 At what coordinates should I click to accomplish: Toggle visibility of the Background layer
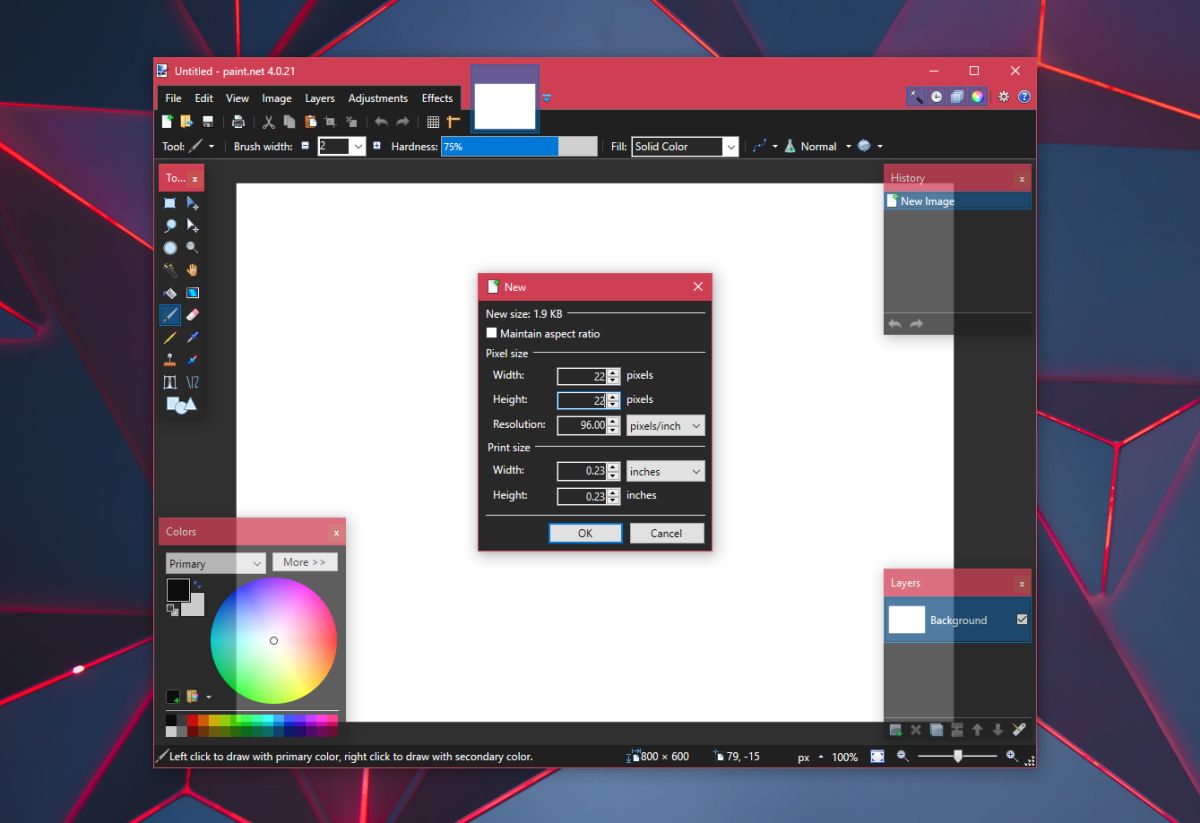coord(1020,619)
